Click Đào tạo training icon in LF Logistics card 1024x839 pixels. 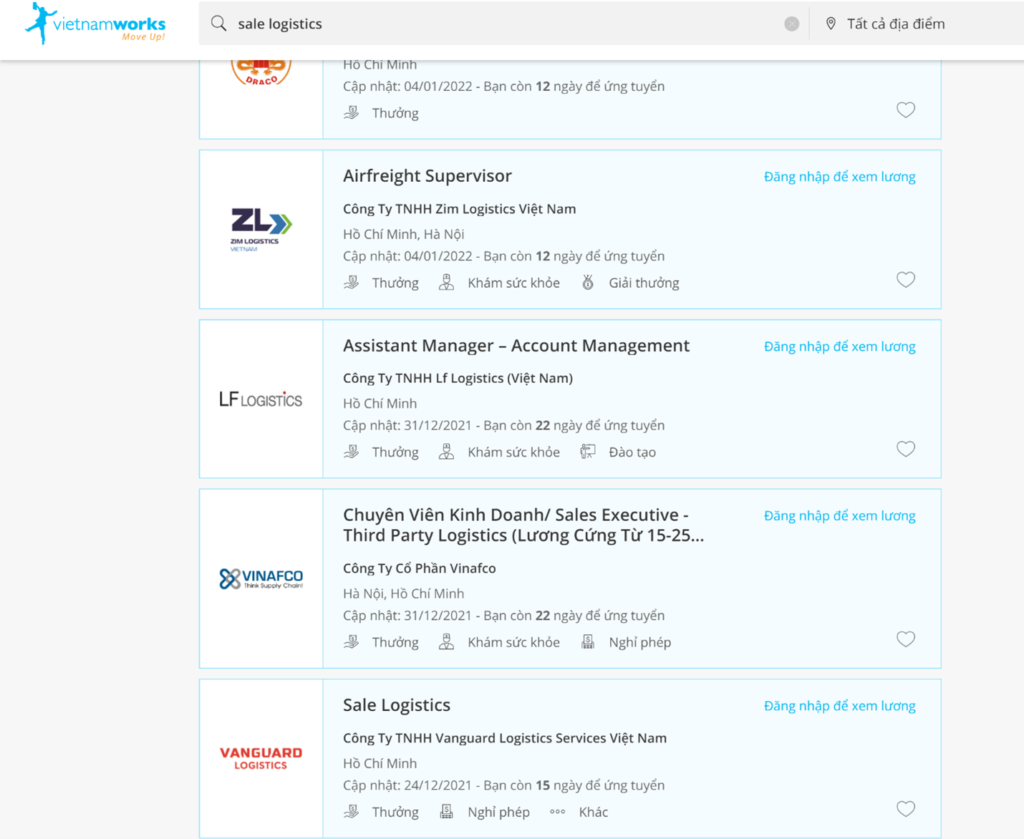click(x=588, y=451)
